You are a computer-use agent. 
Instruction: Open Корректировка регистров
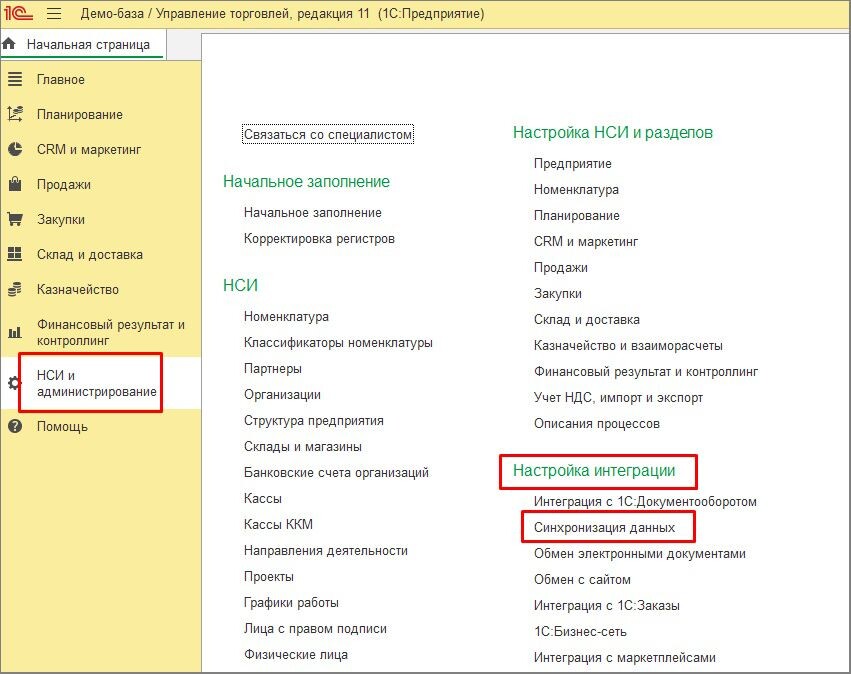point(319,239)
